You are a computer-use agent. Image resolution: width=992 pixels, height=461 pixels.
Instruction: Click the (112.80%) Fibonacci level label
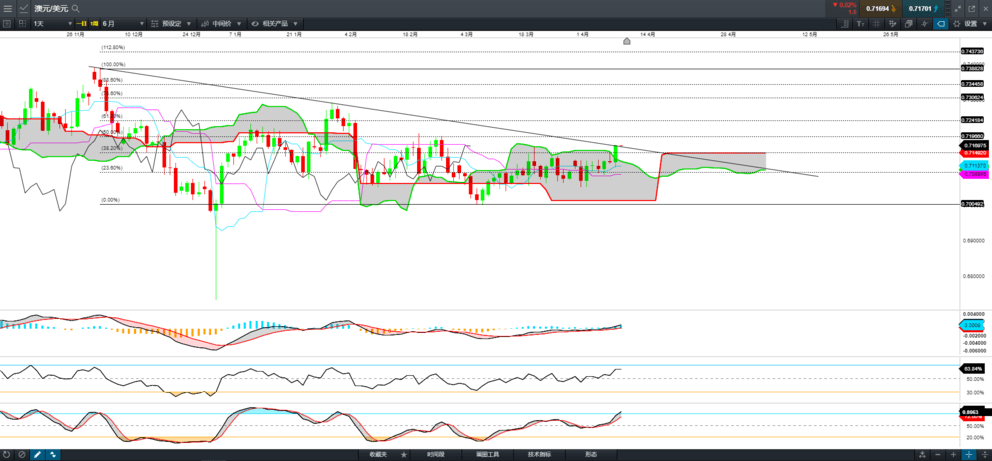113,47
